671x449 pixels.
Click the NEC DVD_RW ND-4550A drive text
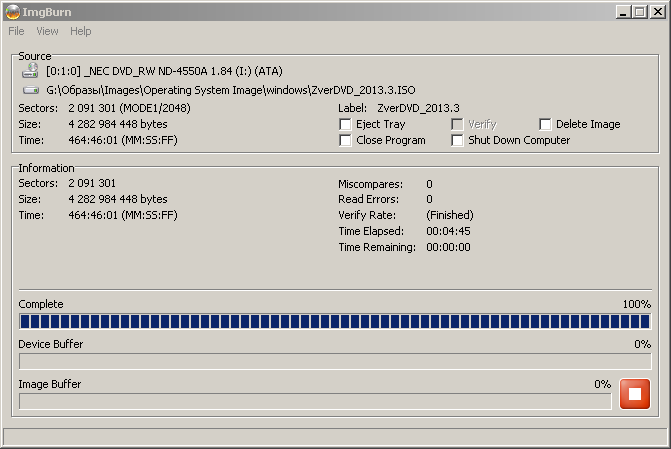(x=164, y=71)
